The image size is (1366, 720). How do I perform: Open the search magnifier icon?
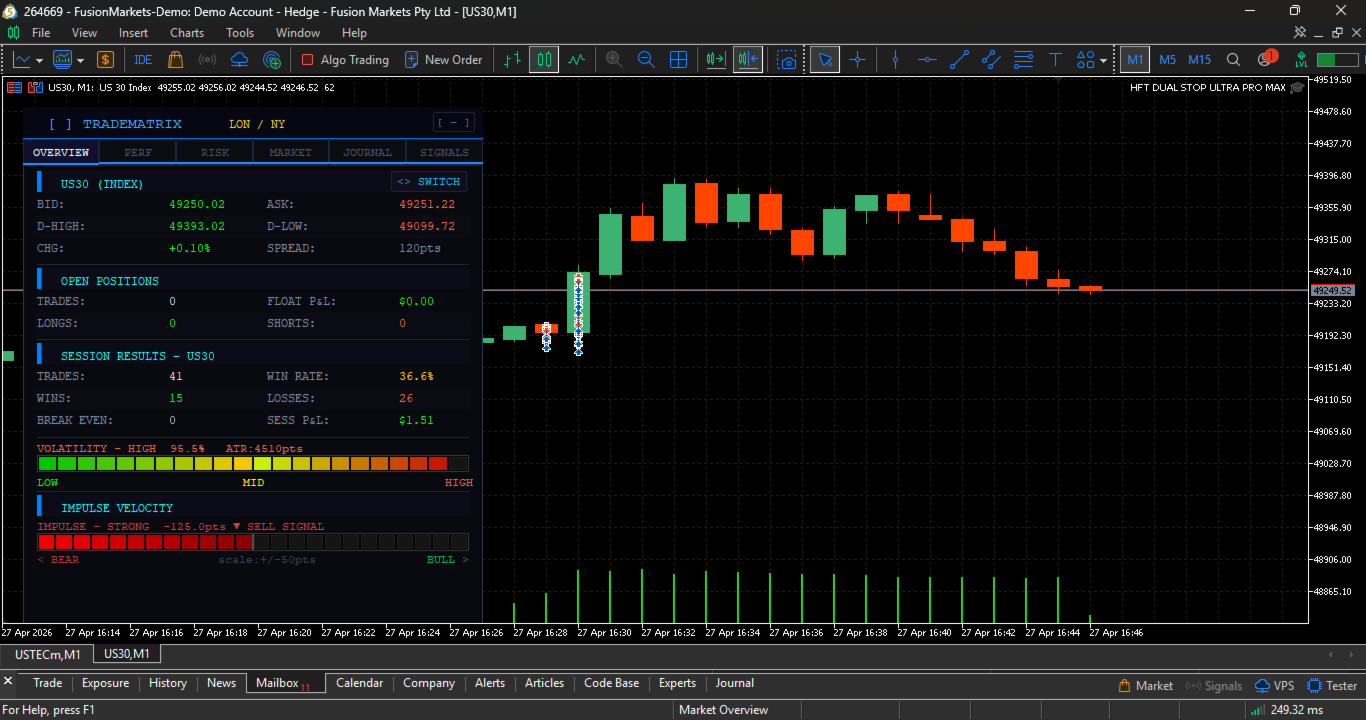1234,60
